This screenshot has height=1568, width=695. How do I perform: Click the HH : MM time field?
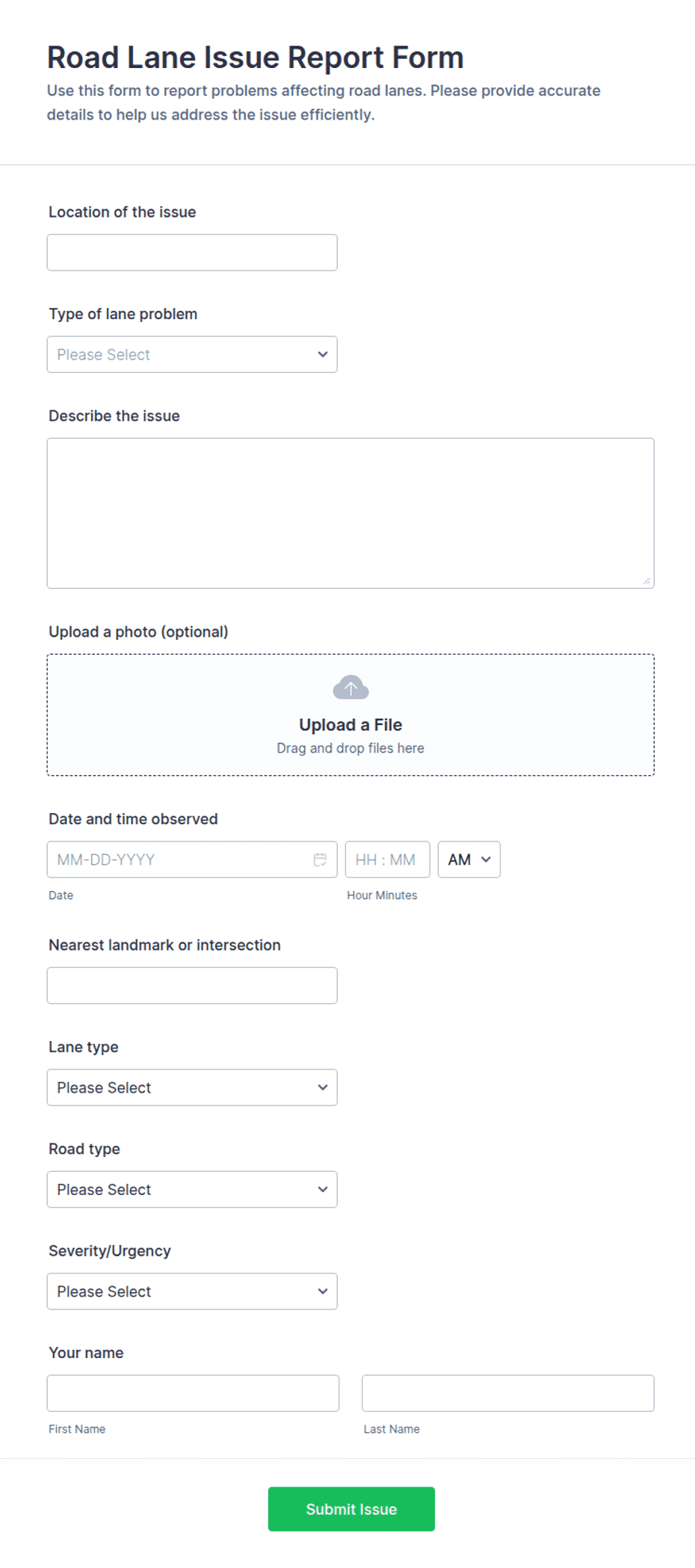[388, 859]
